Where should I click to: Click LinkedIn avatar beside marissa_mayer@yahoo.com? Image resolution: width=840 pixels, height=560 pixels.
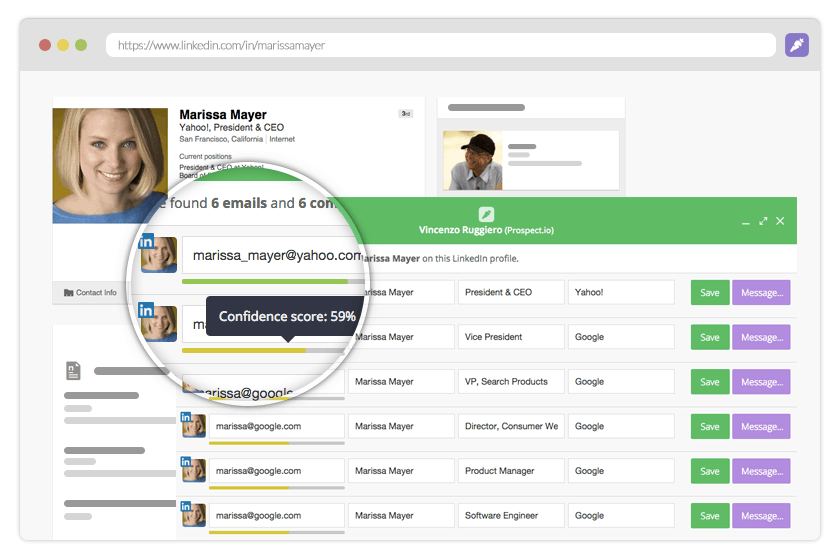(158, 254)
